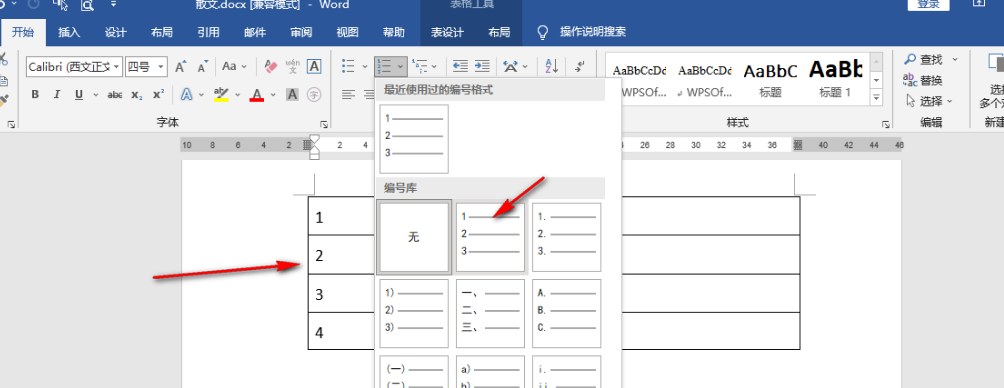This screenshot has height=388, width=1004.
Task: Increase paragraph indent
Action: (482, 66)
